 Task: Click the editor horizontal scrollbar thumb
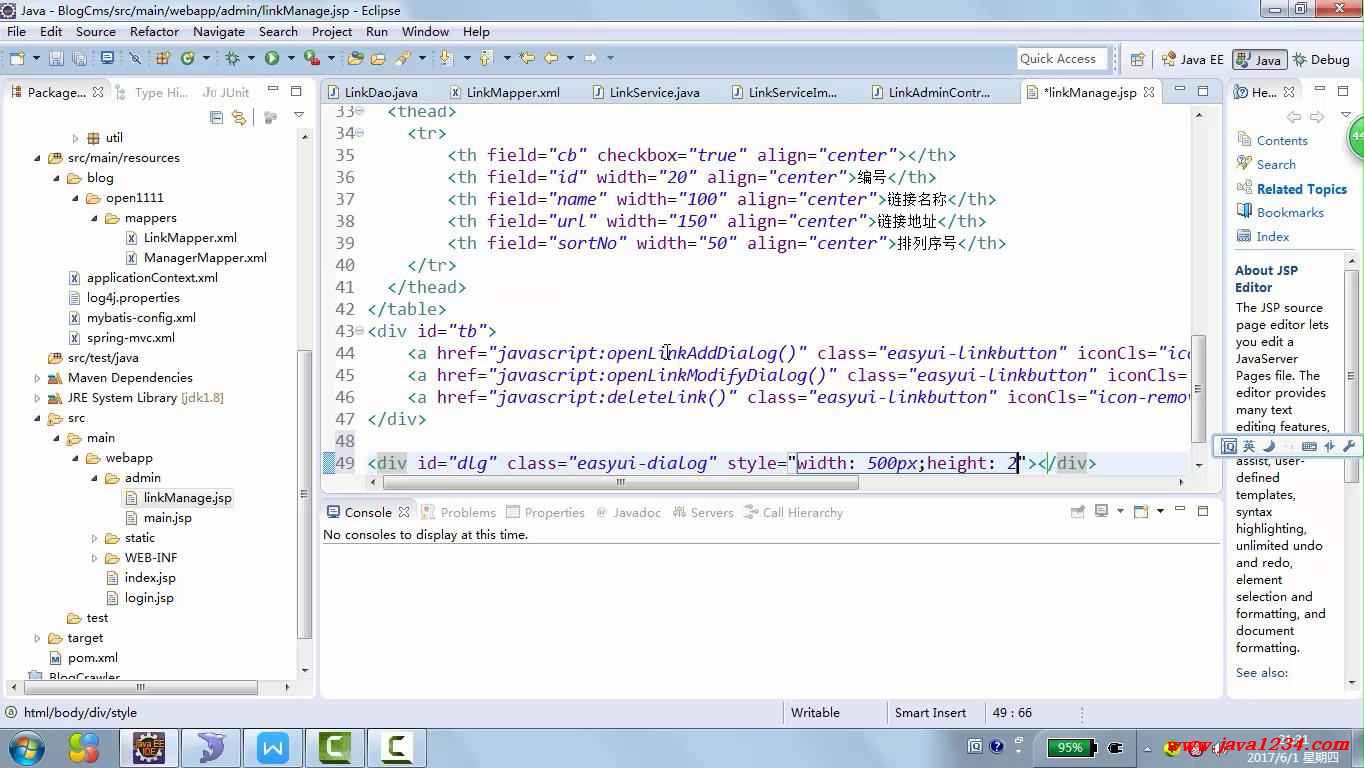(621, 482)
